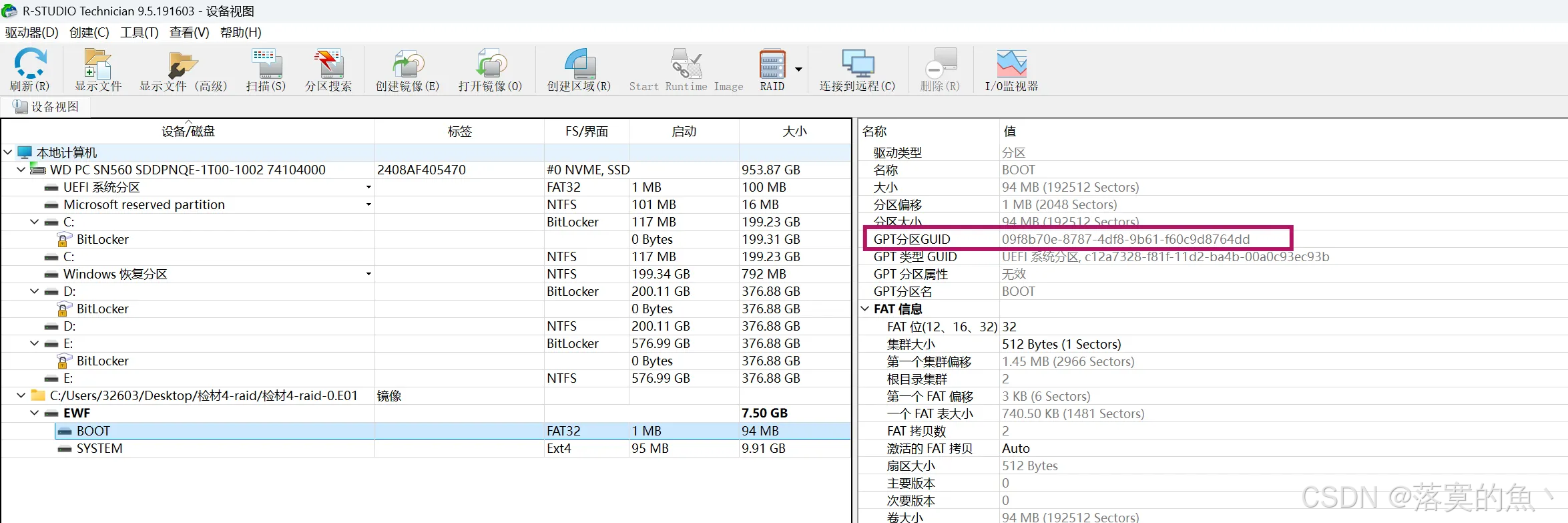Screen dimensions: 1568x523
Task: Open the I/O Monitor (I/O监视器)
Action: point(1011,69)
